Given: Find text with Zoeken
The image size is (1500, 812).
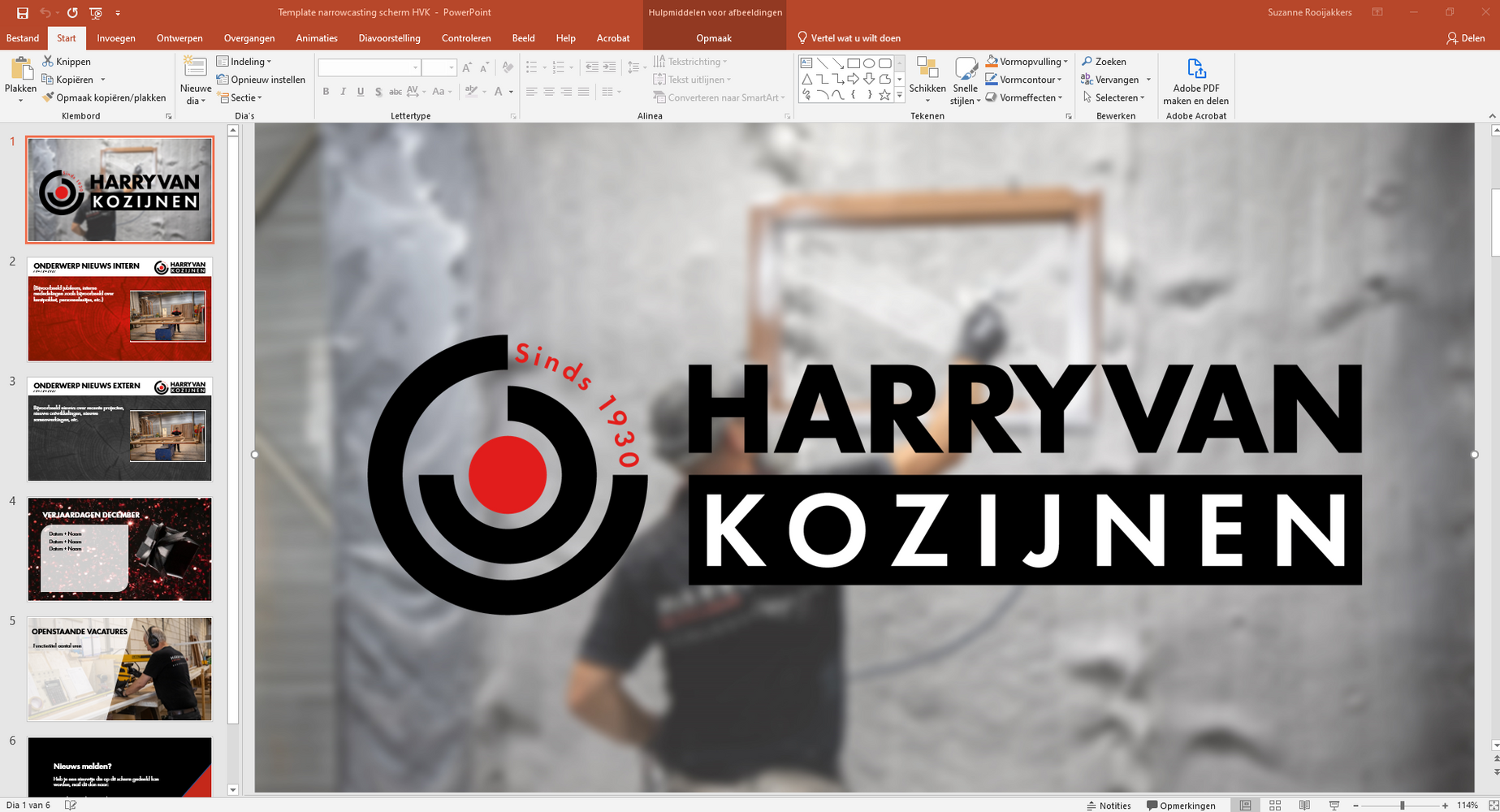Looking at the screenshot, I should coord(1104,62).
